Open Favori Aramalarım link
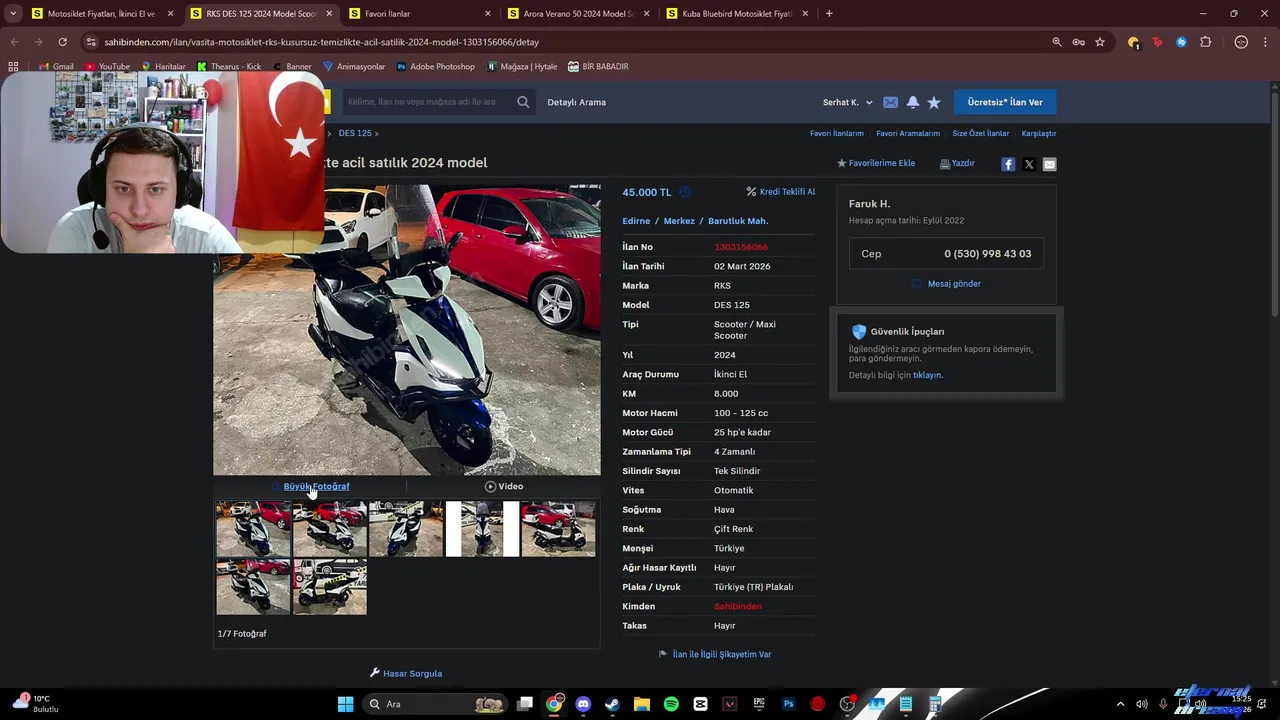The width and height of the screenshot is (1280, 720). coord(908,133)
